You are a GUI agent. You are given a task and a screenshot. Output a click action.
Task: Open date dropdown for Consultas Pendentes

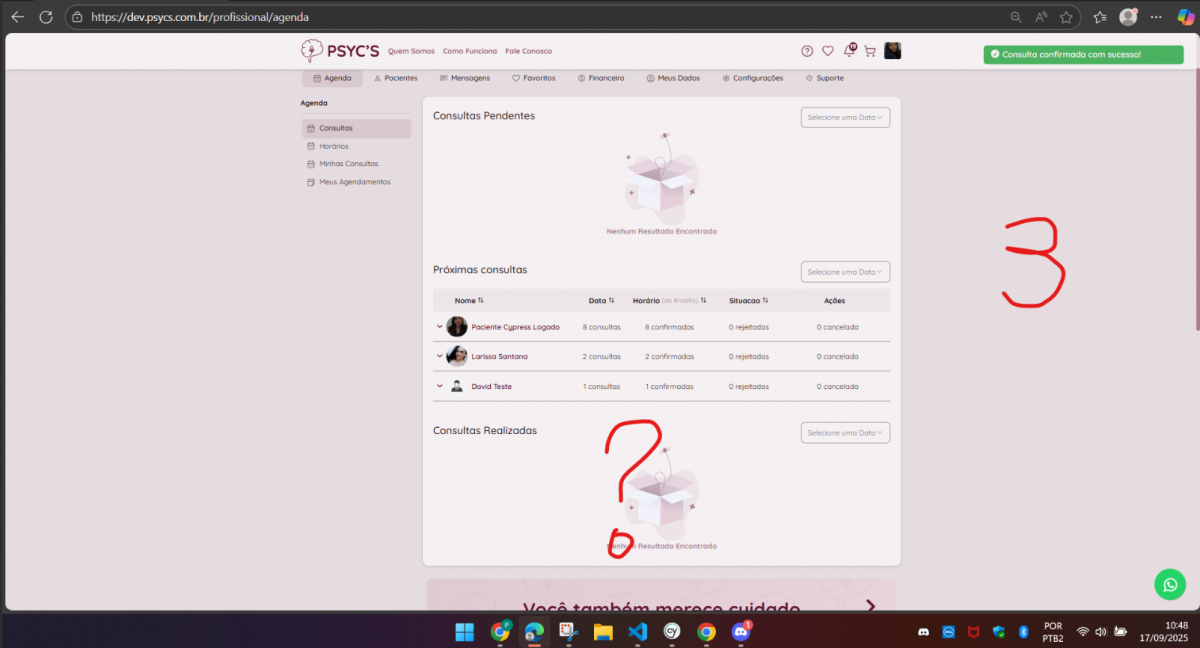pos(845,117)
